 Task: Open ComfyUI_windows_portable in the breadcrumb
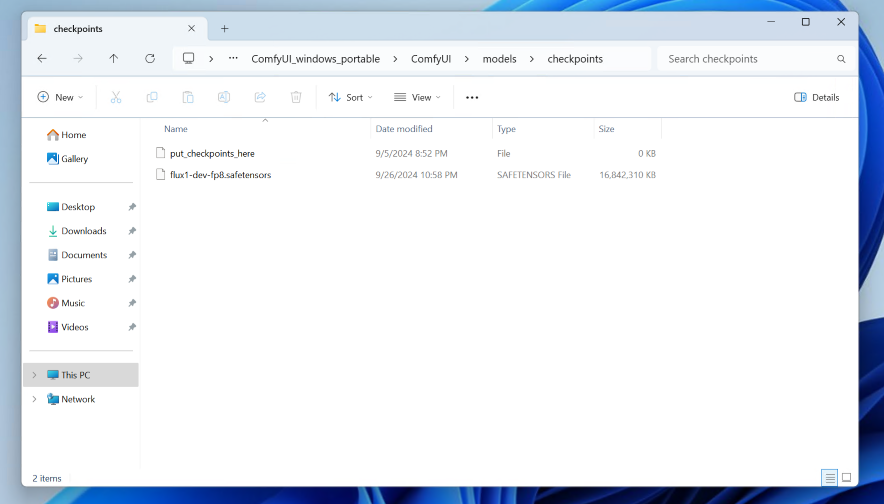coord(316,59)
